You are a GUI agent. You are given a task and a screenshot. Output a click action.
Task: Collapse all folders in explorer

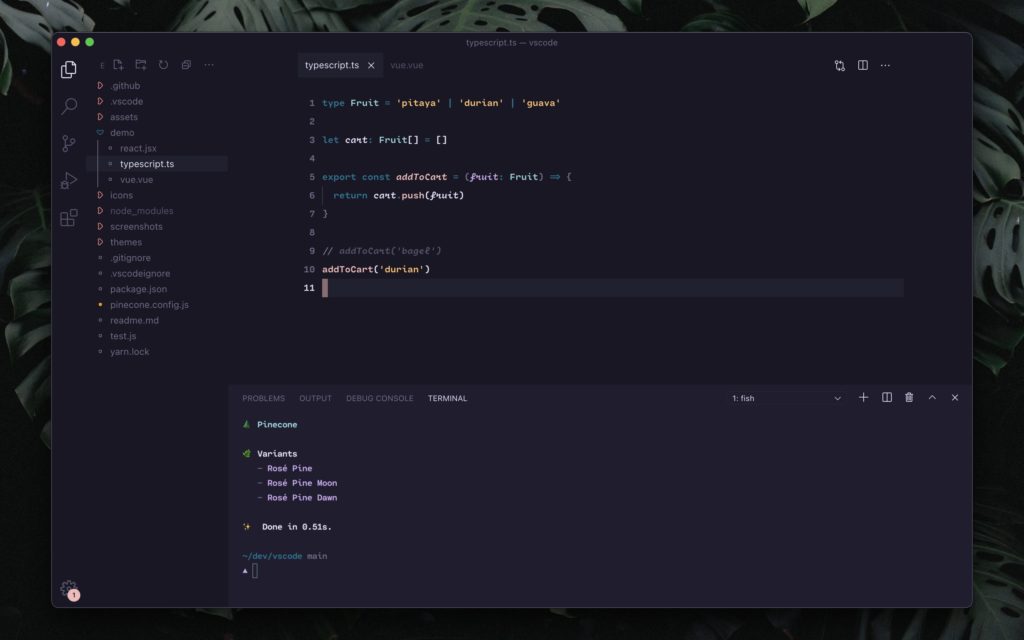[186, 65]
